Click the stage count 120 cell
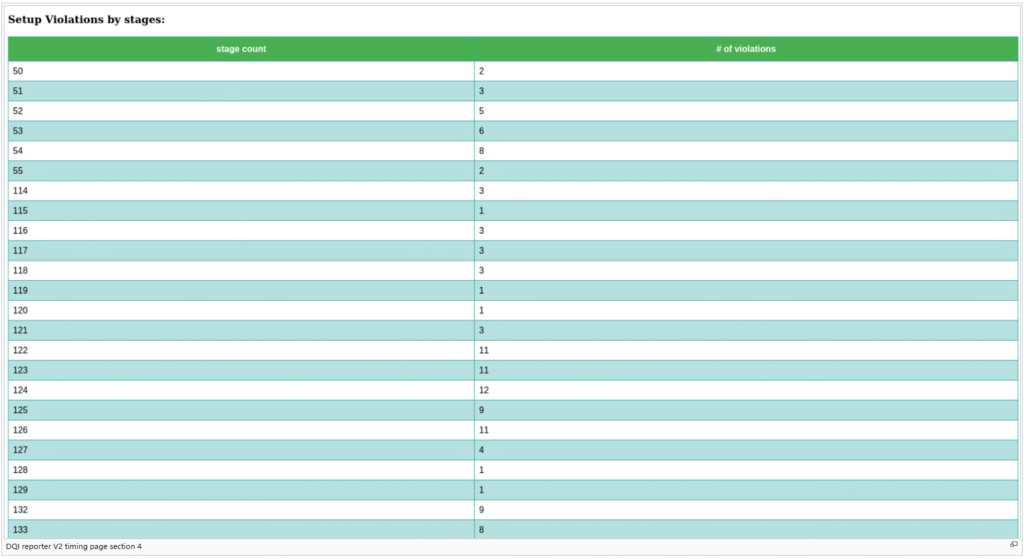Image resolution: width=1024 pixels, height=559 pixels. [241, 311]
